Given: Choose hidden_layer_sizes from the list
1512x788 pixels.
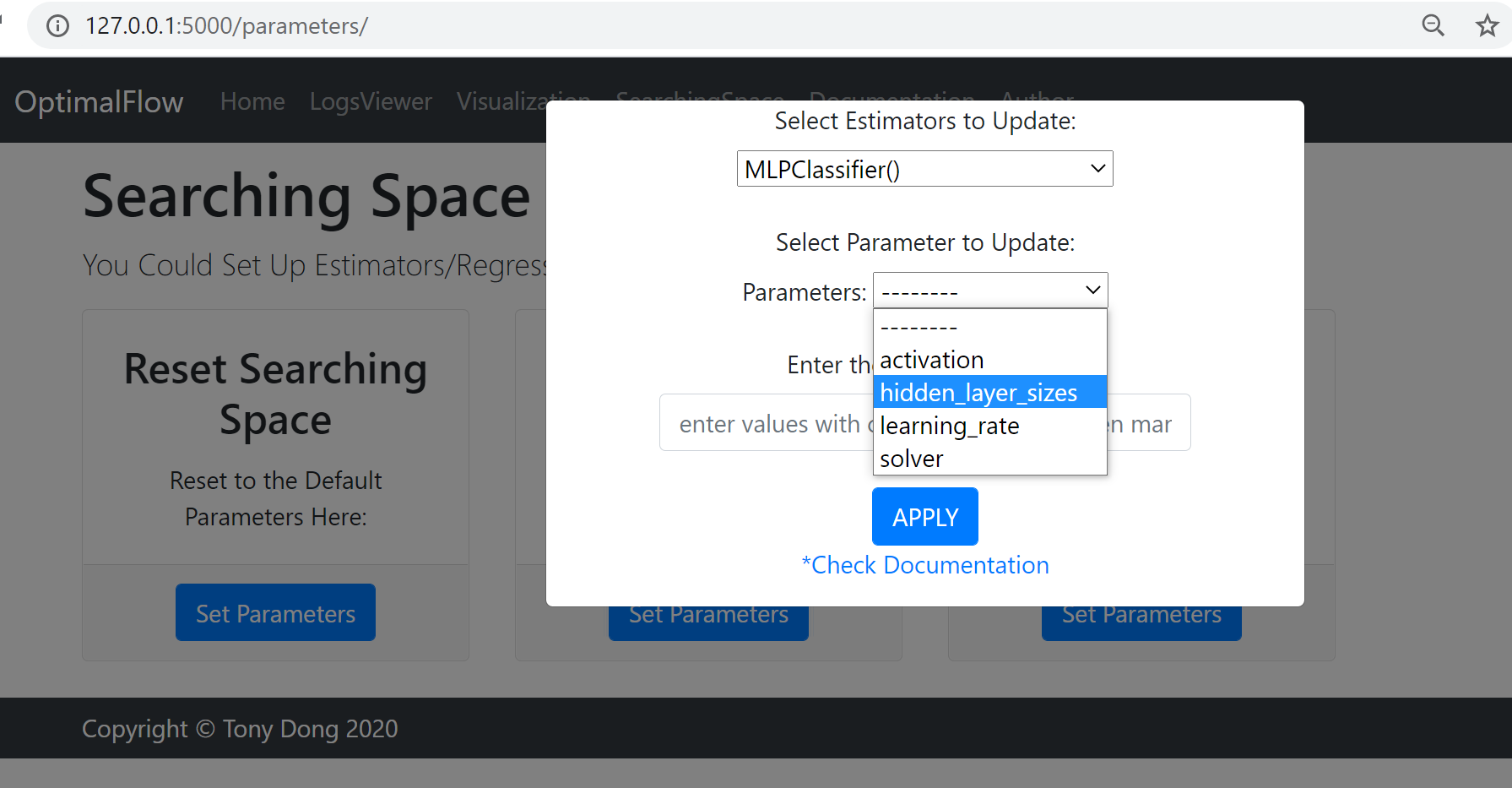Looking at the screenshot, I should [x=978, y=393].
